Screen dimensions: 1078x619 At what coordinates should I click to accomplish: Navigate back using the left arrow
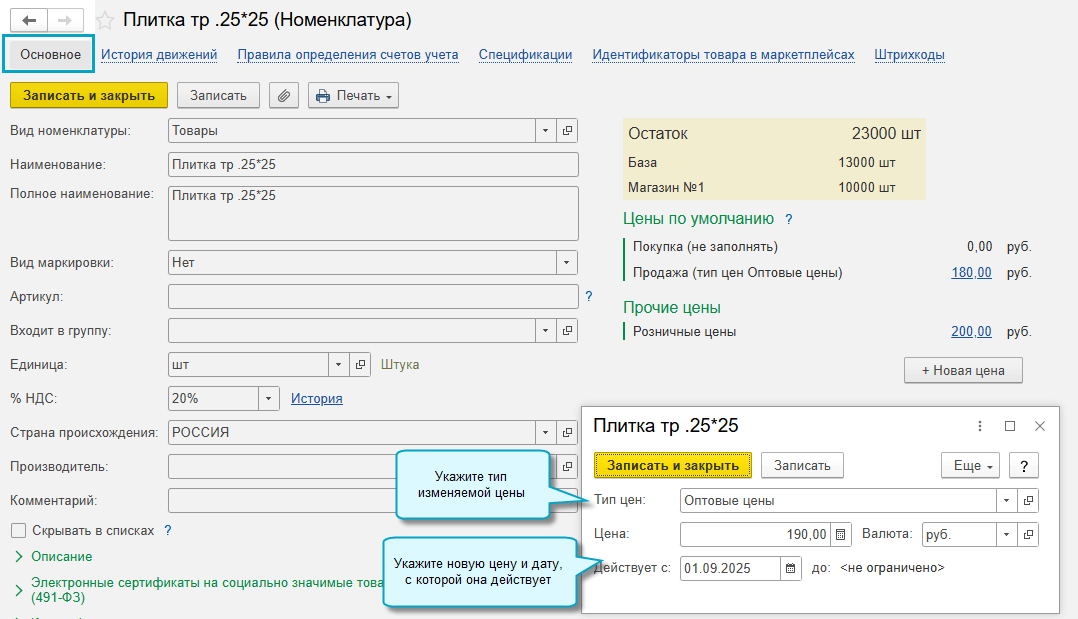click(29, 20)
